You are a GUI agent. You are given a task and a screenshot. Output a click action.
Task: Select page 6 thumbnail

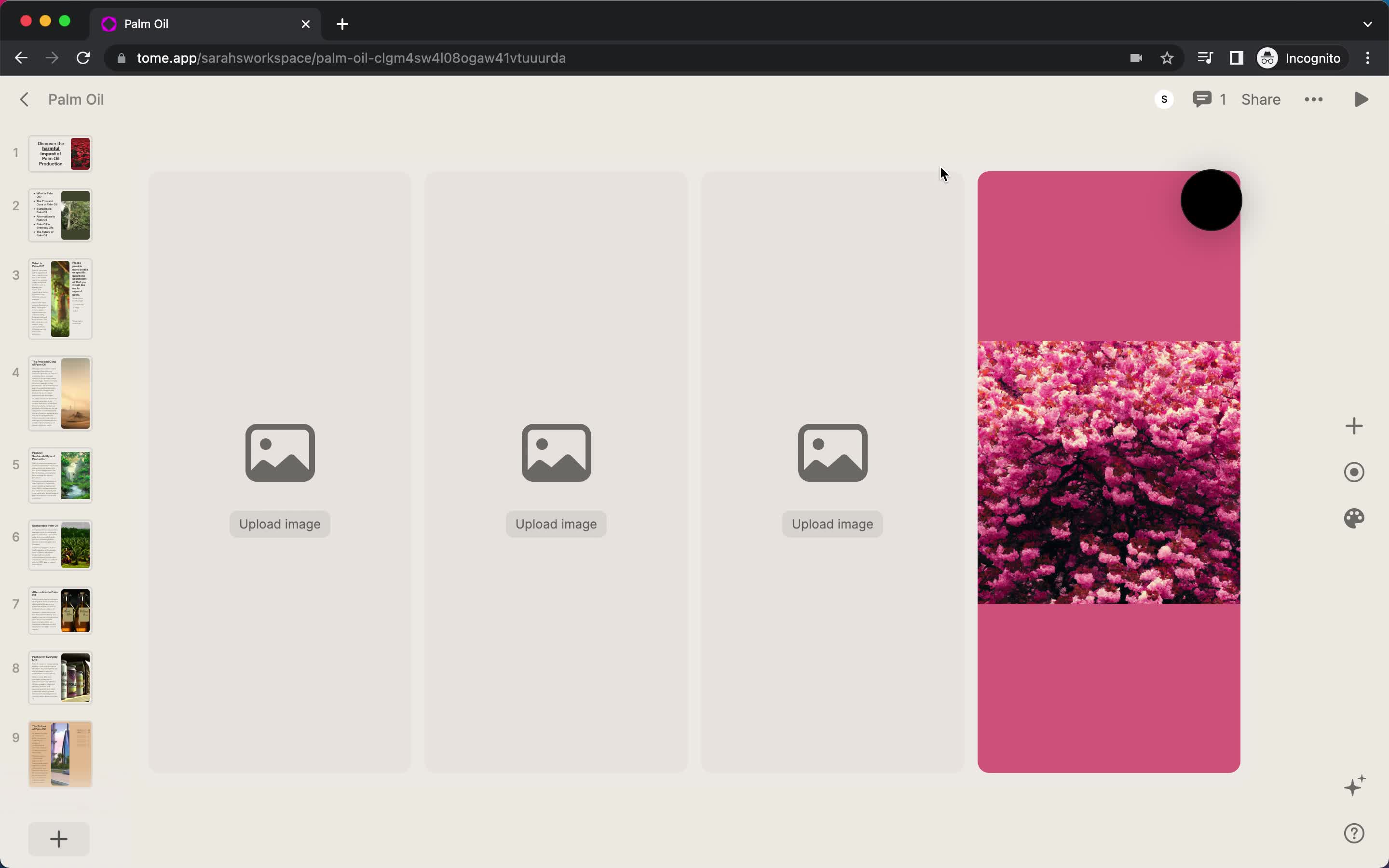pyautogui.click(x=60, y=545)
